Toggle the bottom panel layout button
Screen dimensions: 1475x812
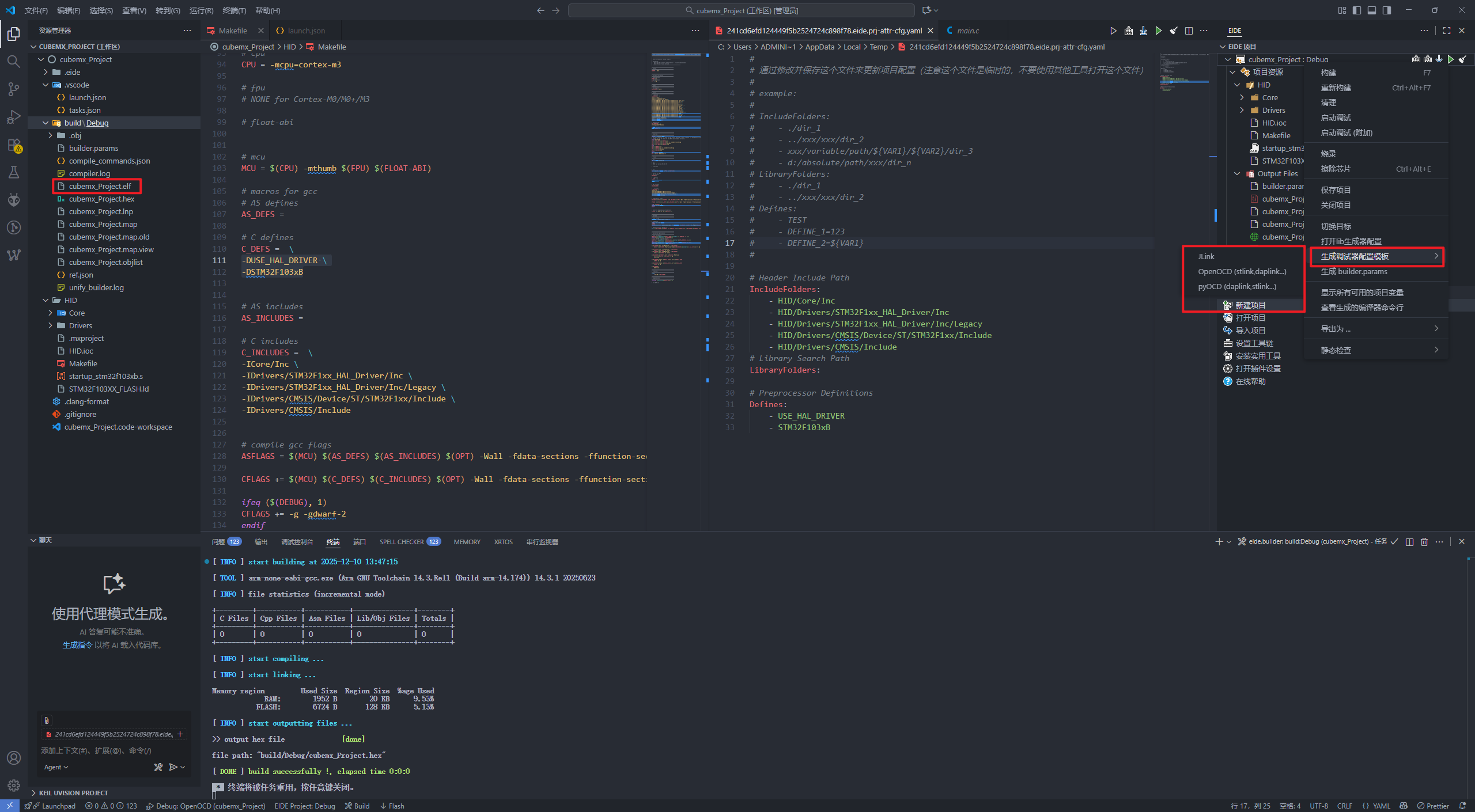[x=1372, y=10]
